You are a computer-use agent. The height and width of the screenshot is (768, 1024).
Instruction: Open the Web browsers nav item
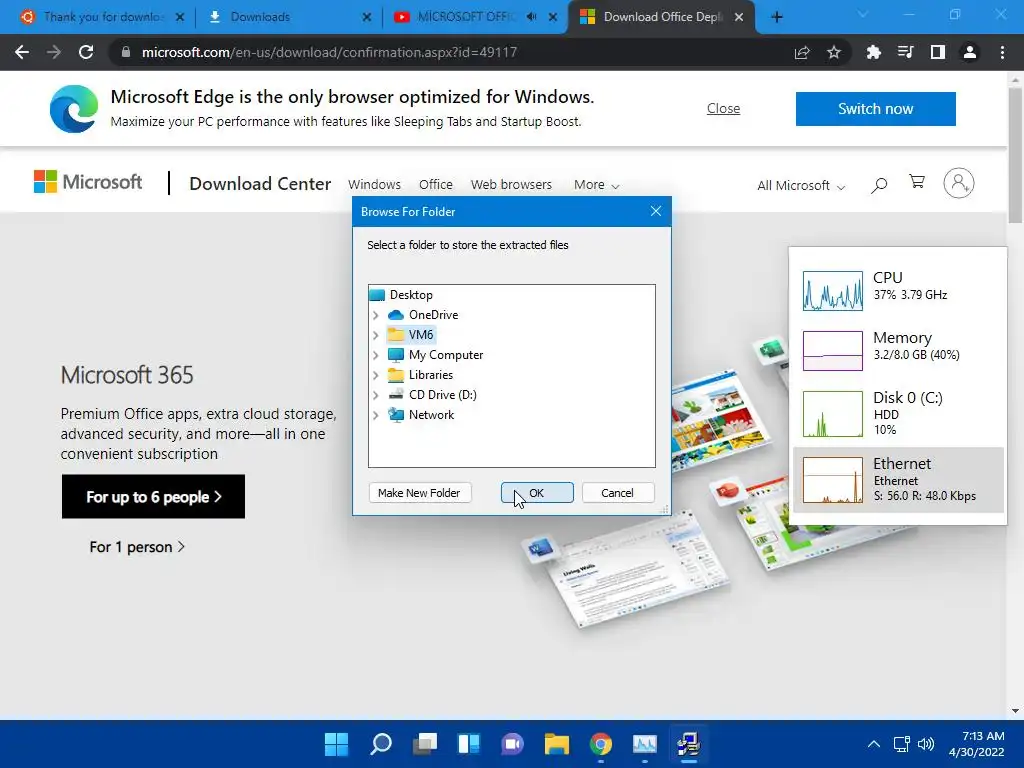click(x=511, y=185)
